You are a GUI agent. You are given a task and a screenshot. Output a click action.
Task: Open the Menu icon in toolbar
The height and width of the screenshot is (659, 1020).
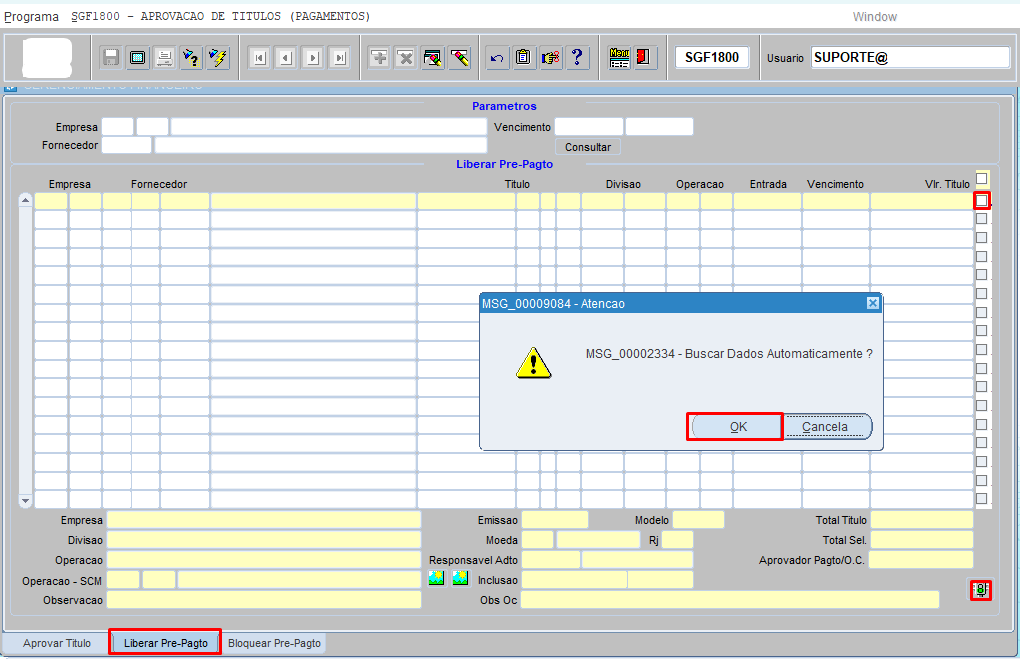click(x=619, y=58)
